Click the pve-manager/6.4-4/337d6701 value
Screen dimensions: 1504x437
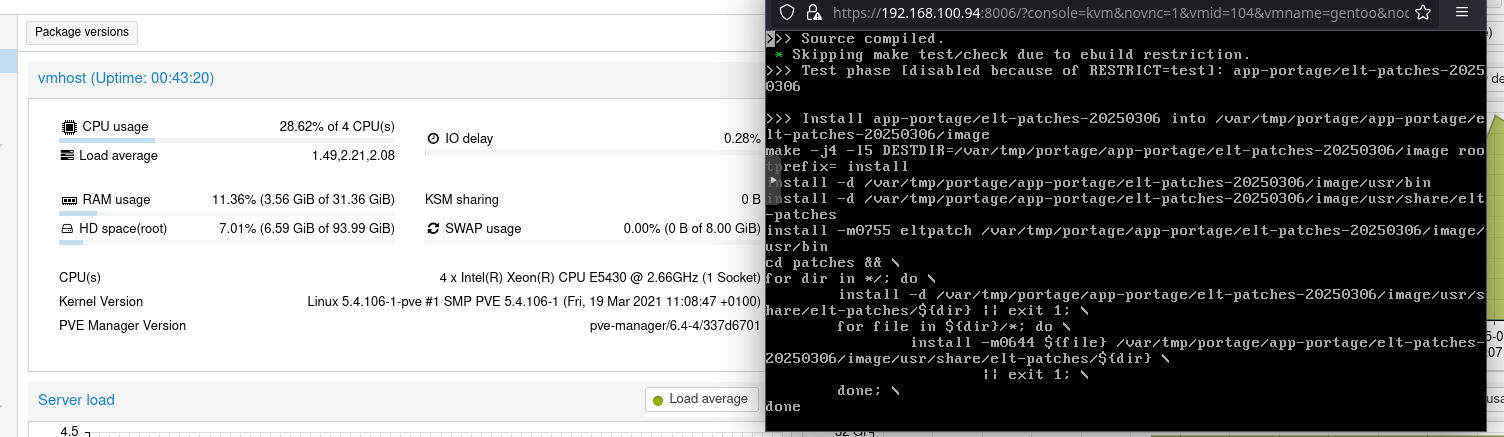click(x=675, y=326)
